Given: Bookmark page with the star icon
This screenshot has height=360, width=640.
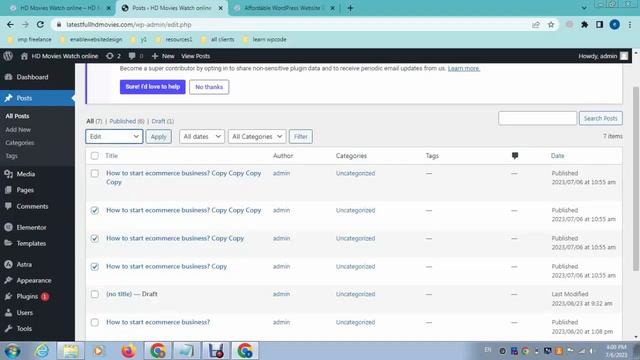Looking at the screenshot, I should 551,24.
